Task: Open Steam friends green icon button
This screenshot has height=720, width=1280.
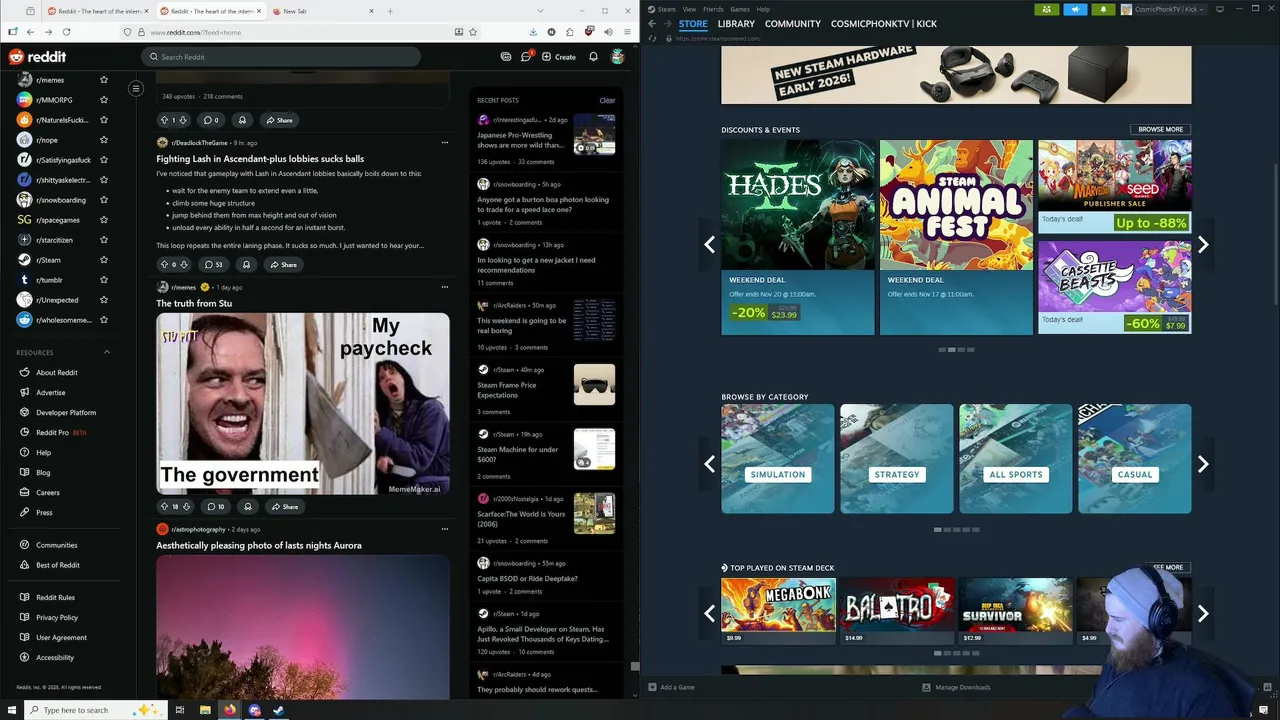Action: [1046, 9]
